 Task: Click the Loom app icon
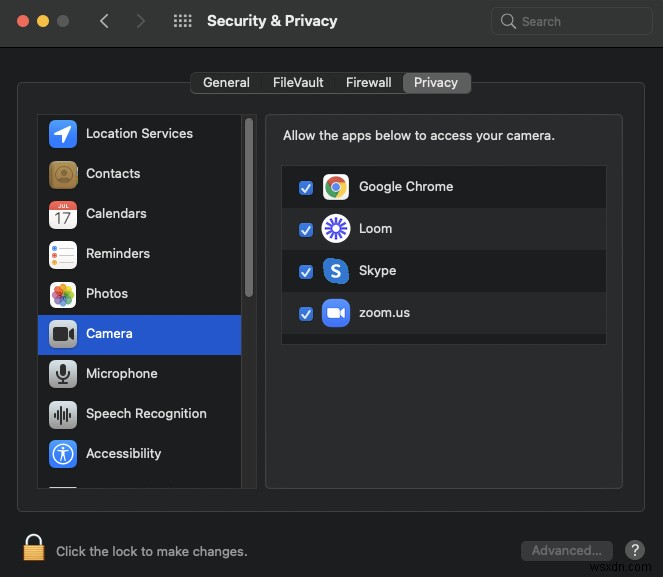(x=336, y=229)
